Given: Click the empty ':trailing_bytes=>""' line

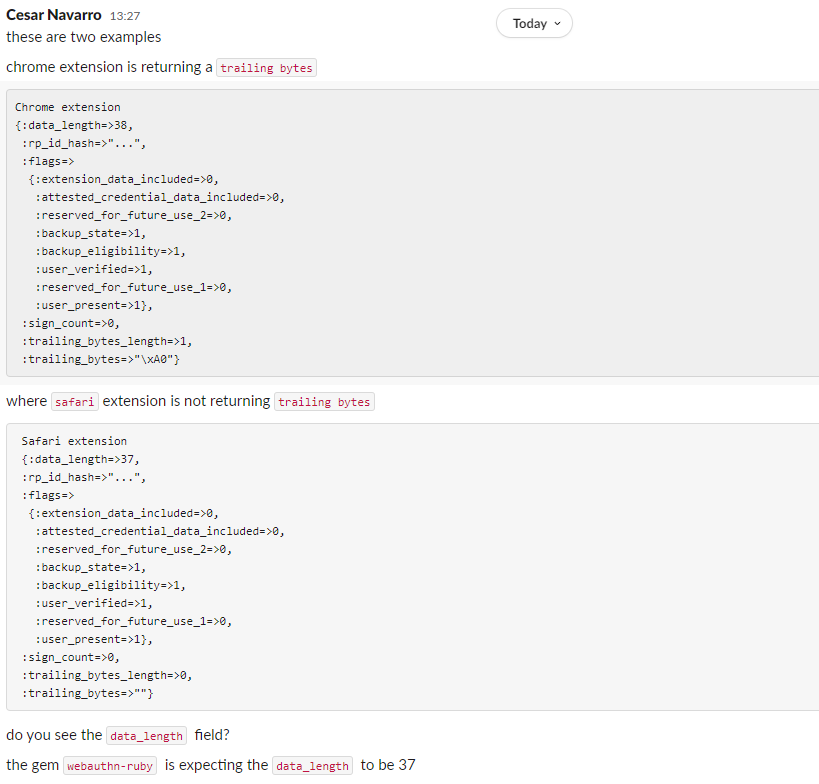Looking at the screenshot, I should (x=88, y=693).
